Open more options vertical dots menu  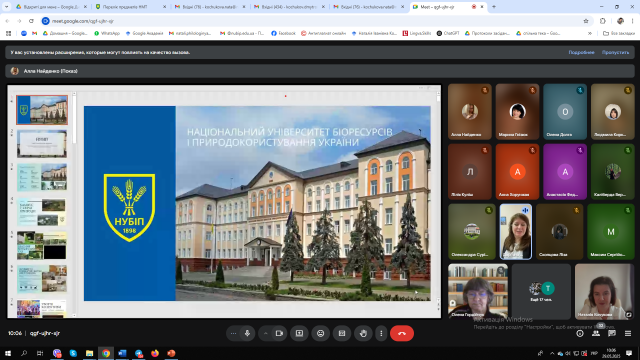click(381, 333)
